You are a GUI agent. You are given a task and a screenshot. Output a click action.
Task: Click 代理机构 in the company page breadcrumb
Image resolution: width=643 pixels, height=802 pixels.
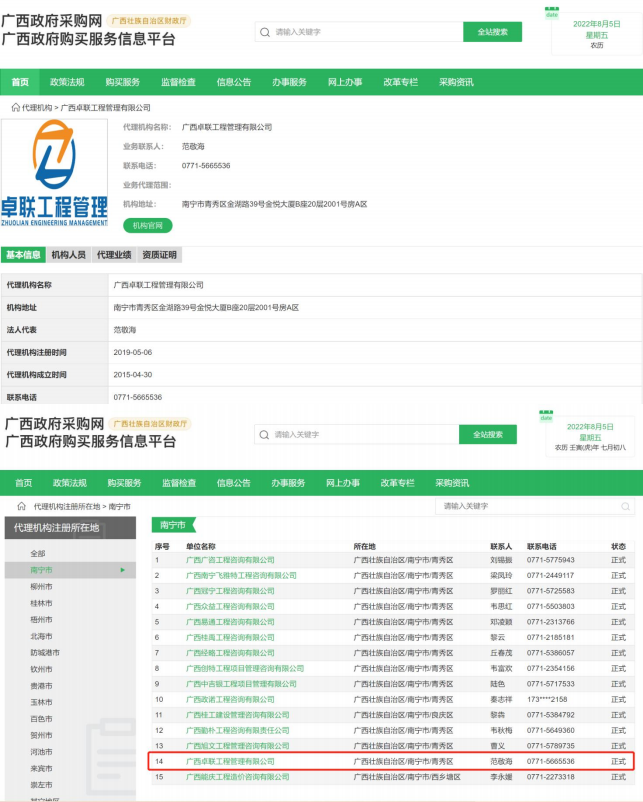(37, 107)
